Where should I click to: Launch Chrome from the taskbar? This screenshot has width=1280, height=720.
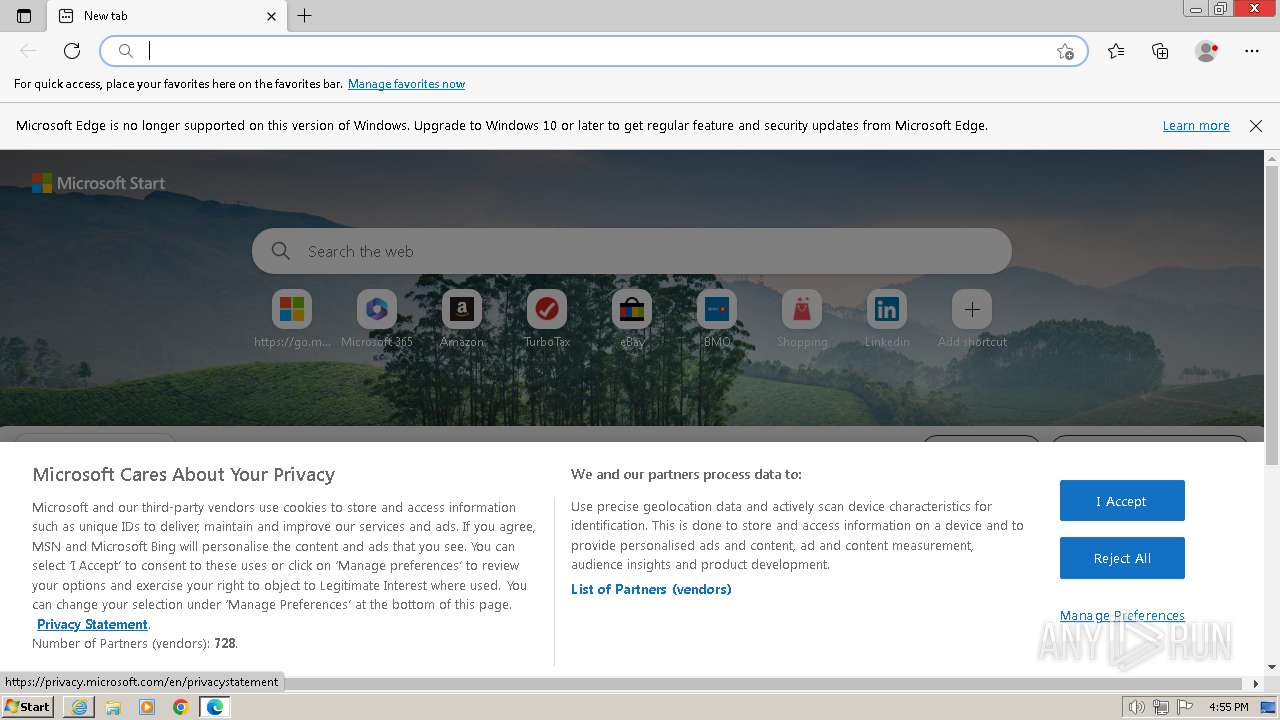(x=181, y=707)
